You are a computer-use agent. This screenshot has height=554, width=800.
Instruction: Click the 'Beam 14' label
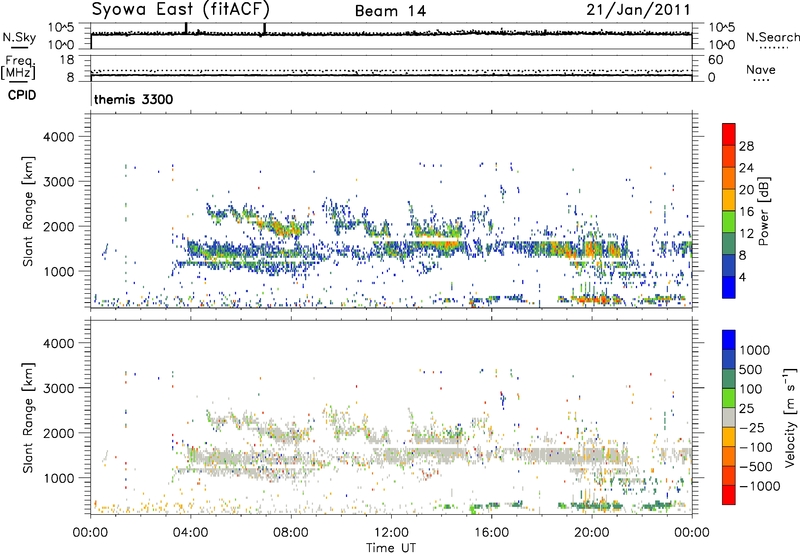click(390, 11)
